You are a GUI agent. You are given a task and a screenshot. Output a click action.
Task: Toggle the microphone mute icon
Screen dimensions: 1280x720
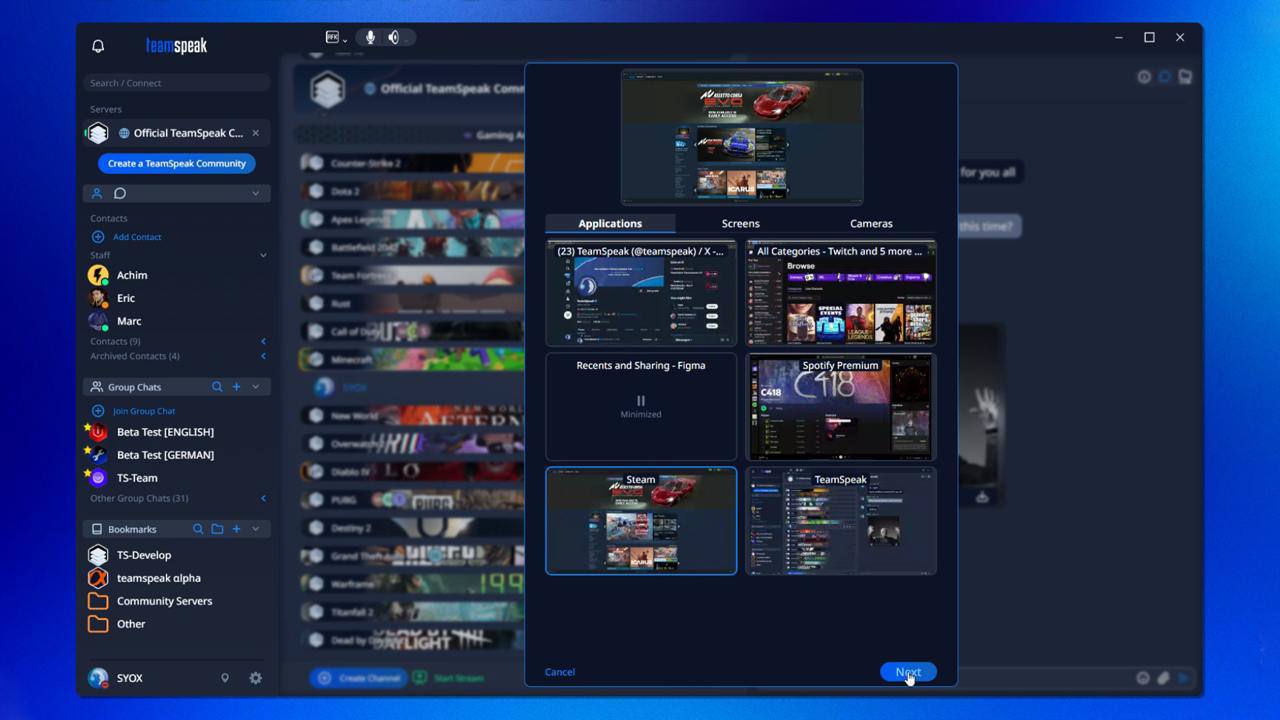(370, 37)
